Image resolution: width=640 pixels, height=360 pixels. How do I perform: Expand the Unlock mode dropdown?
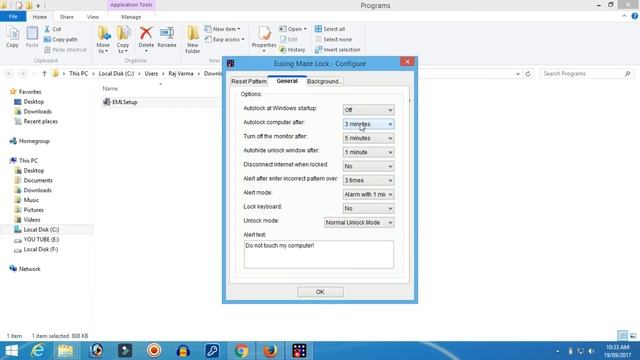(x=359, y=222)
